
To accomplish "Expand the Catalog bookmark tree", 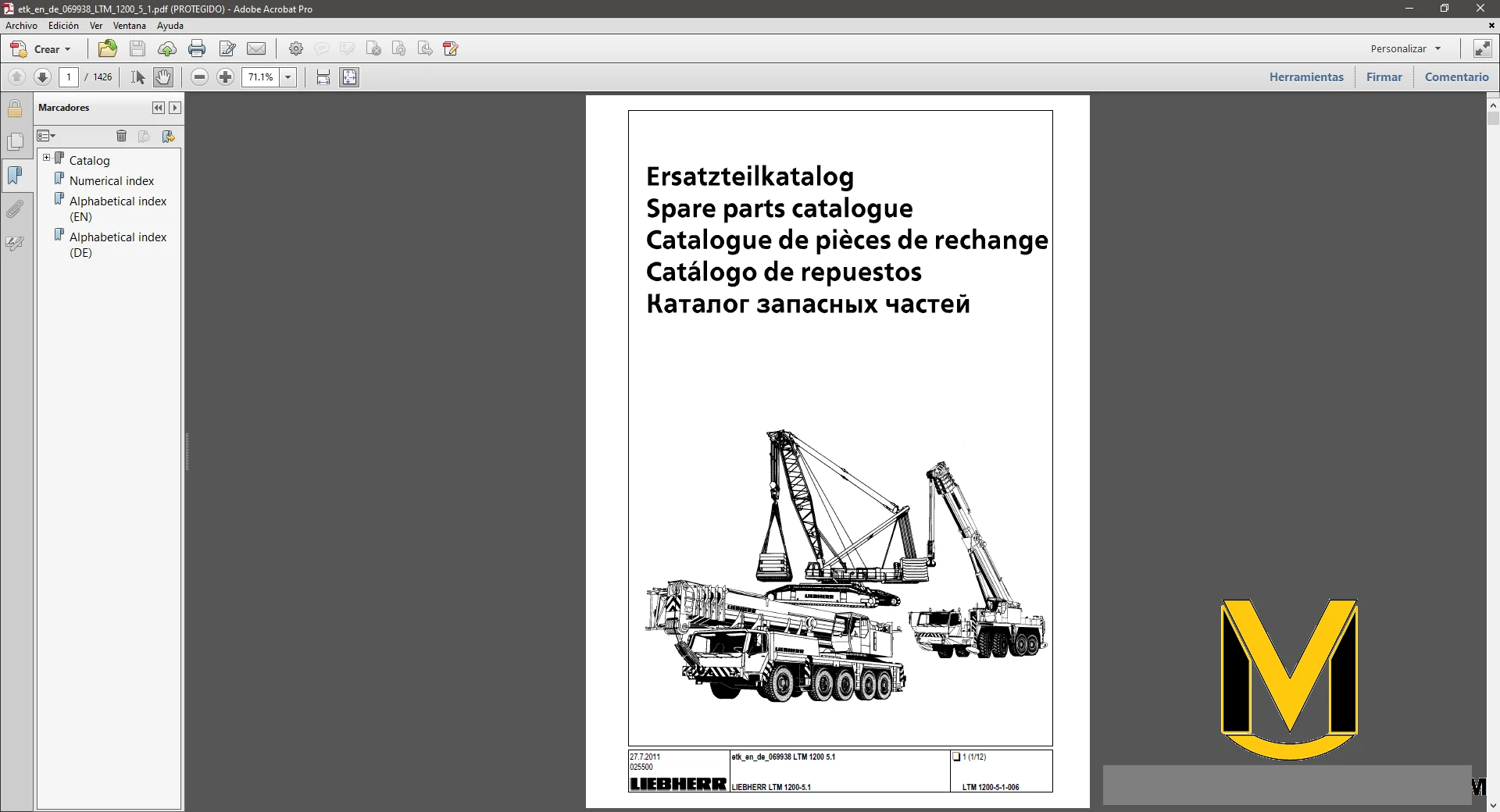I will click(x=47, y=158).
